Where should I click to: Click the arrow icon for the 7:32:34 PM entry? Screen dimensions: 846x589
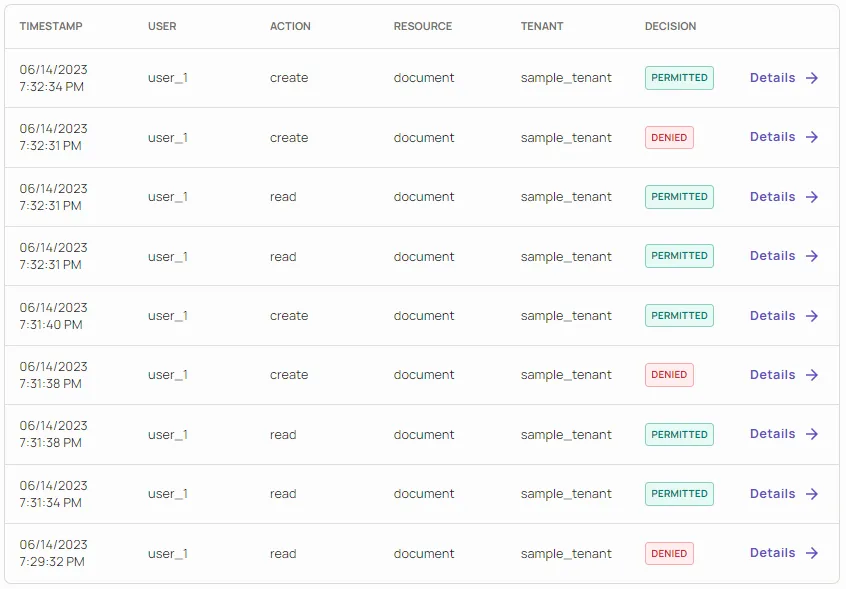[812, 78]
